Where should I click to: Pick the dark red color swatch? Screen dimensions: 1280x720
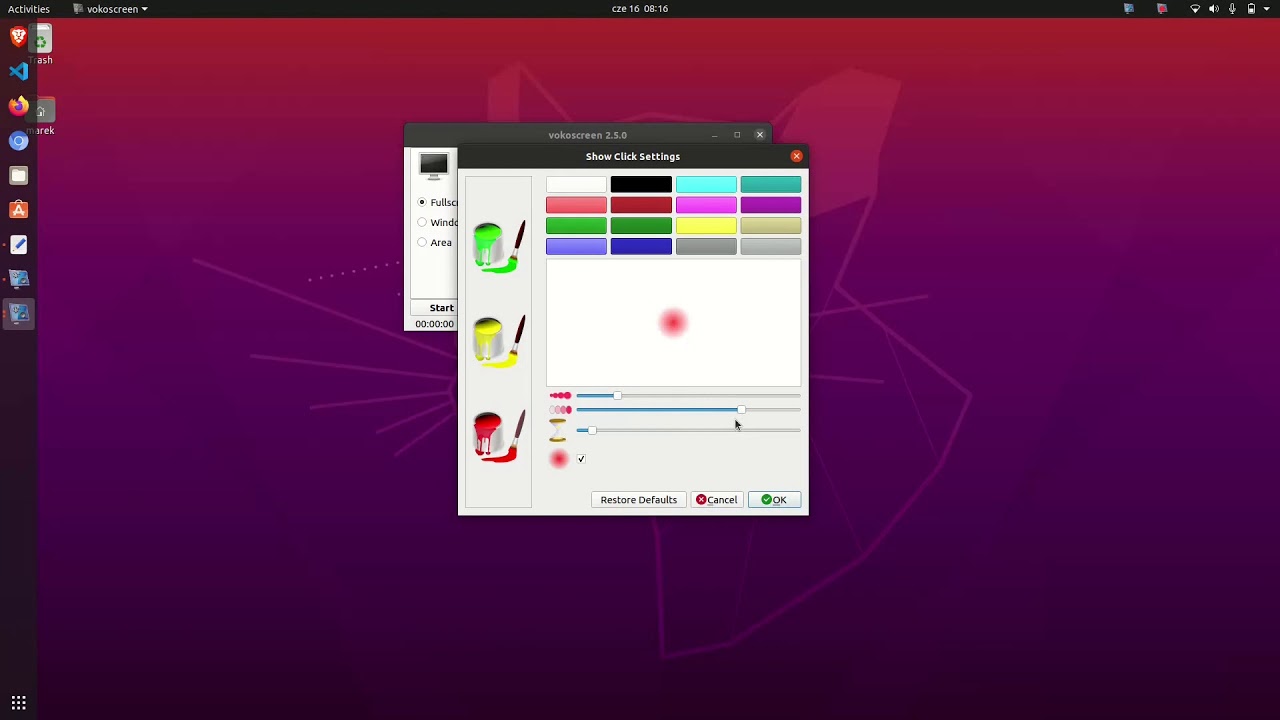641,205
